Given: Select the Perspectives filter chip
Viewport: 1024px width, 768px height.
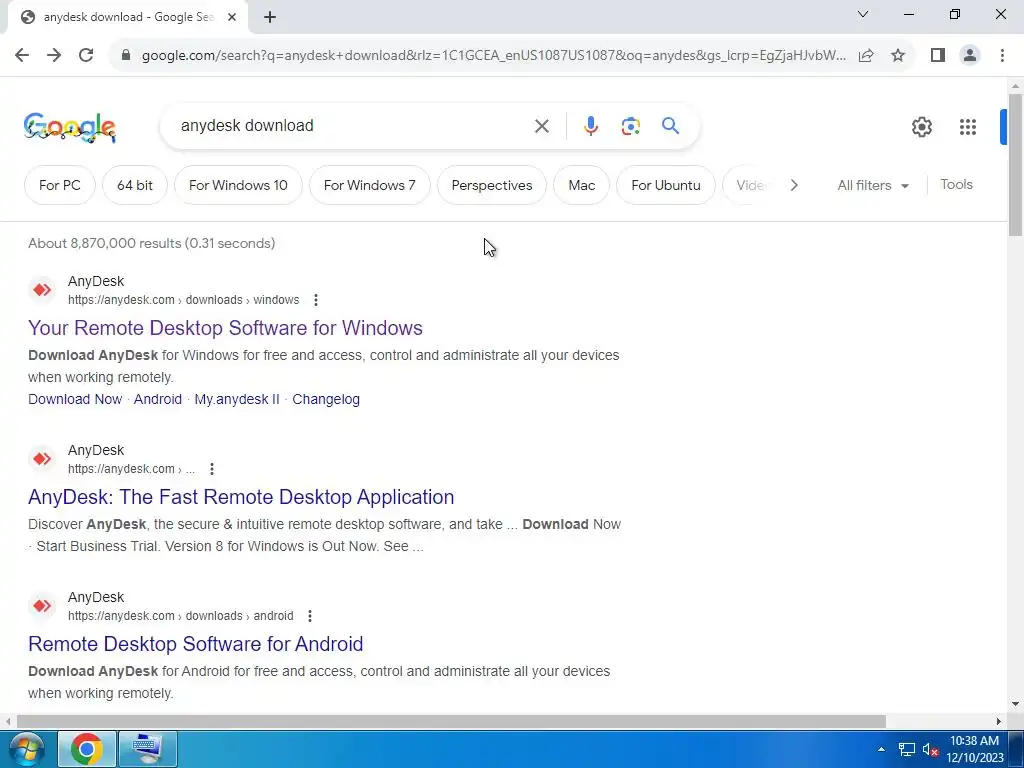Looking at the screenshot, I should [x=492, y=185].
